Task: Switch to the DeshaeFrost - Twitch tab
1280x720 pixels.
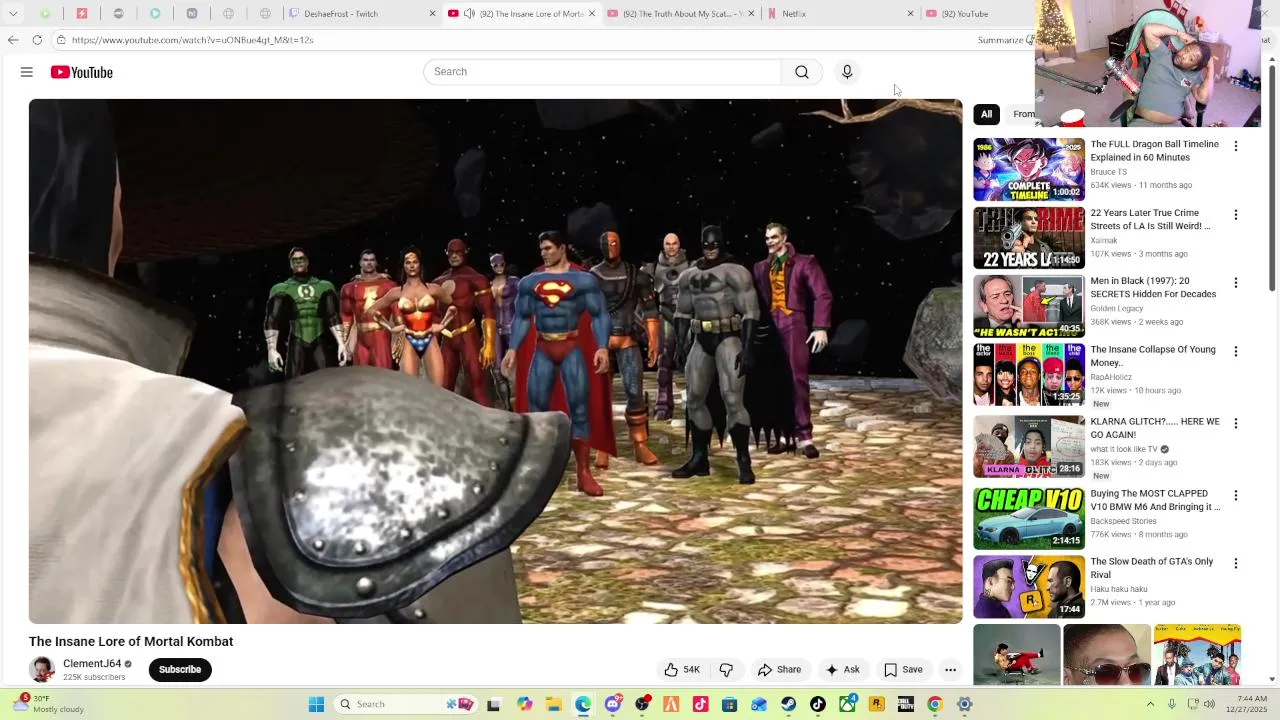Action: click(x=360, y=13)
